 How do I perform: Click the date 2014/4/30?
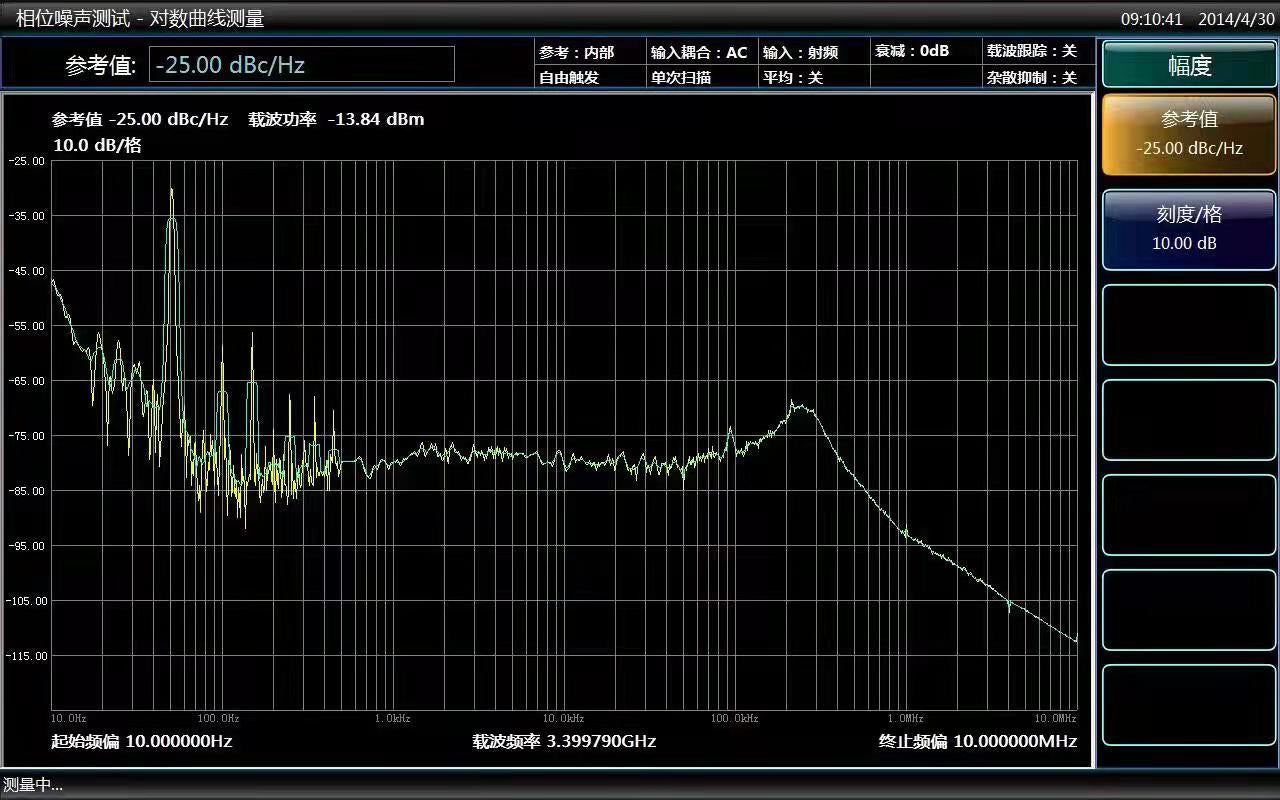tap(1236, 19)
